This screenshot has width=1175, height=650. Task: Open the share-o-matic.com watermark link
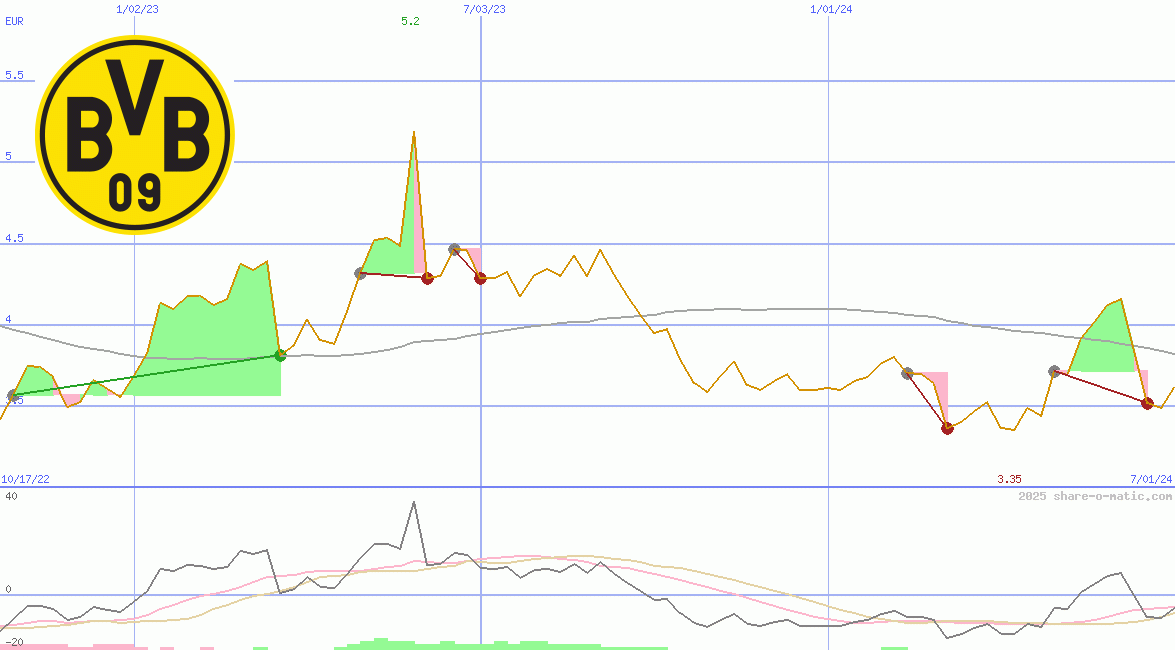click(1095, 496)
